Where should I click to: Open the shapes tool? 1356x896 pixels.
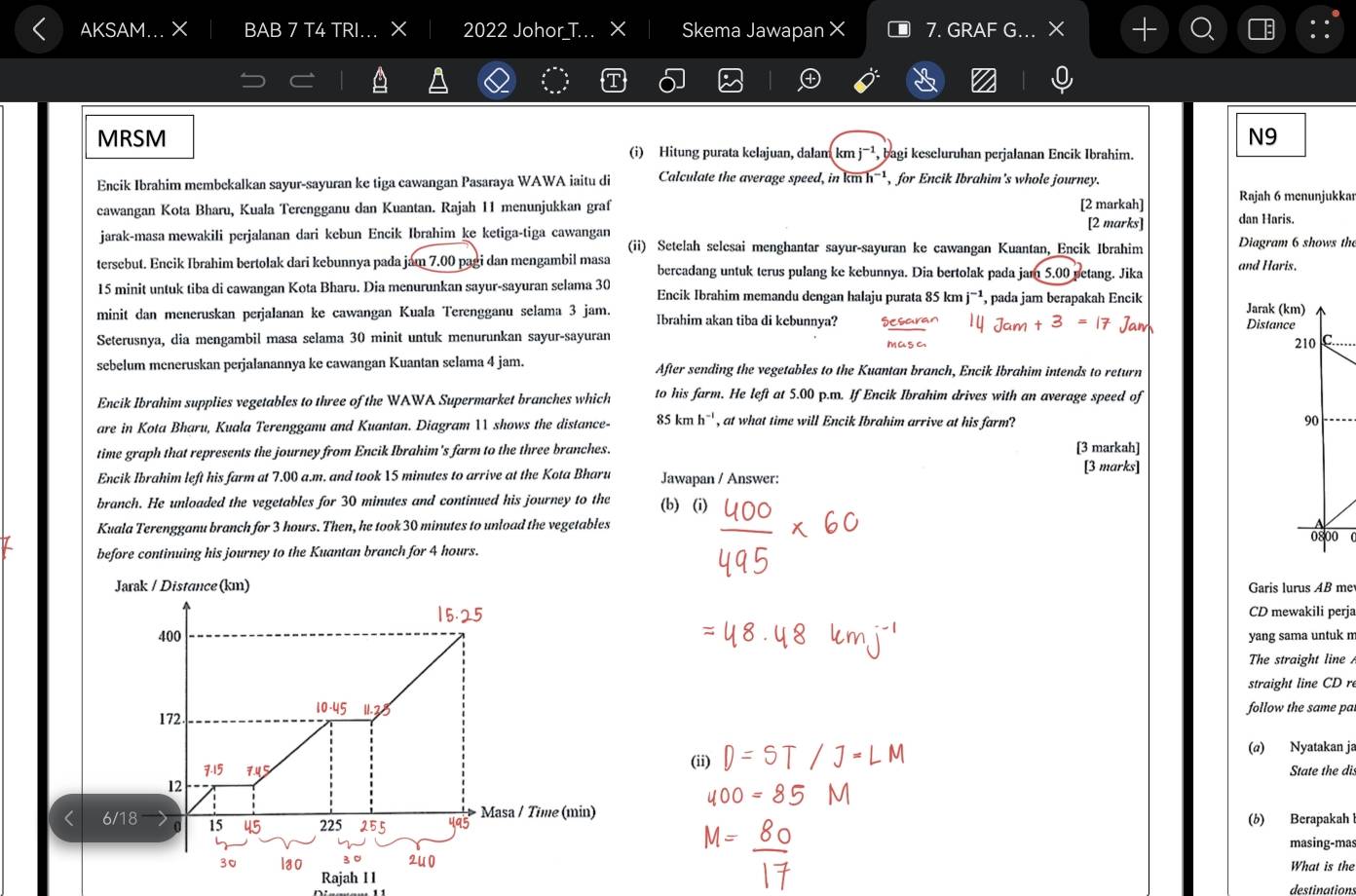click(x=672, y=81)
